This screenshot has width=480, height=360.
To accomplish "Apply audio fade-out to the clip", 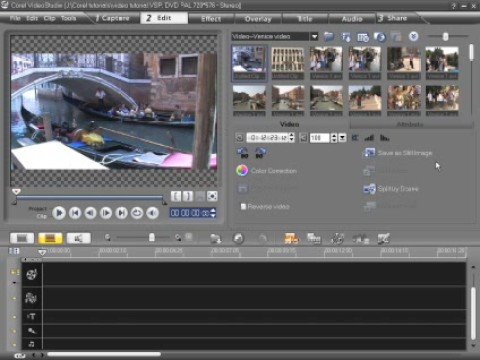I will coord(385,137).
